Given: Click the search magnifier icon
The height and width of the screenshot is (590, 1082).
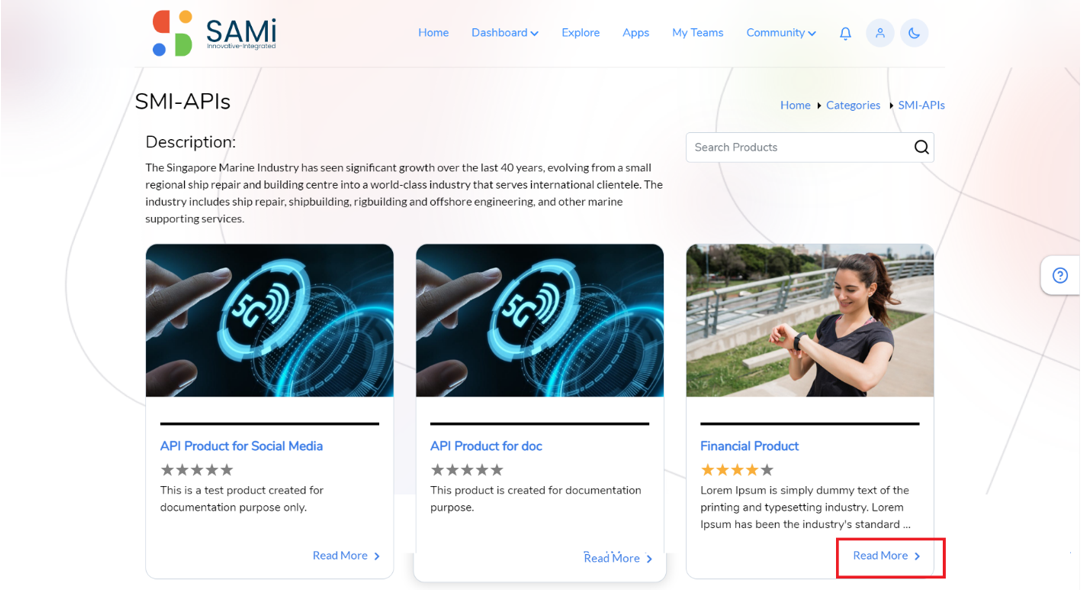Looking at the screenshot, I should (921, 147).
